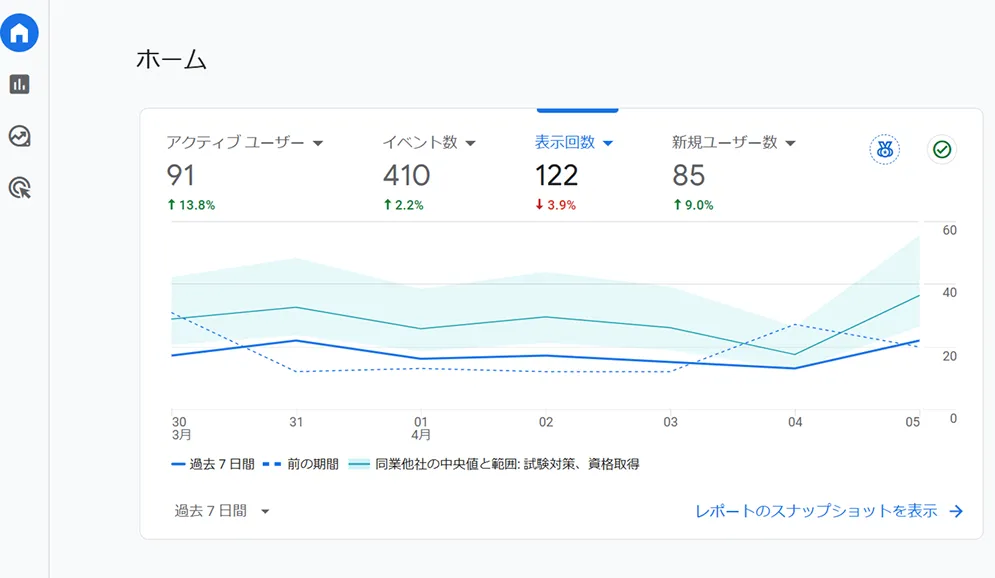
Task: Click the dashed medal benchmarking icon
Action: tap(884, 148)
